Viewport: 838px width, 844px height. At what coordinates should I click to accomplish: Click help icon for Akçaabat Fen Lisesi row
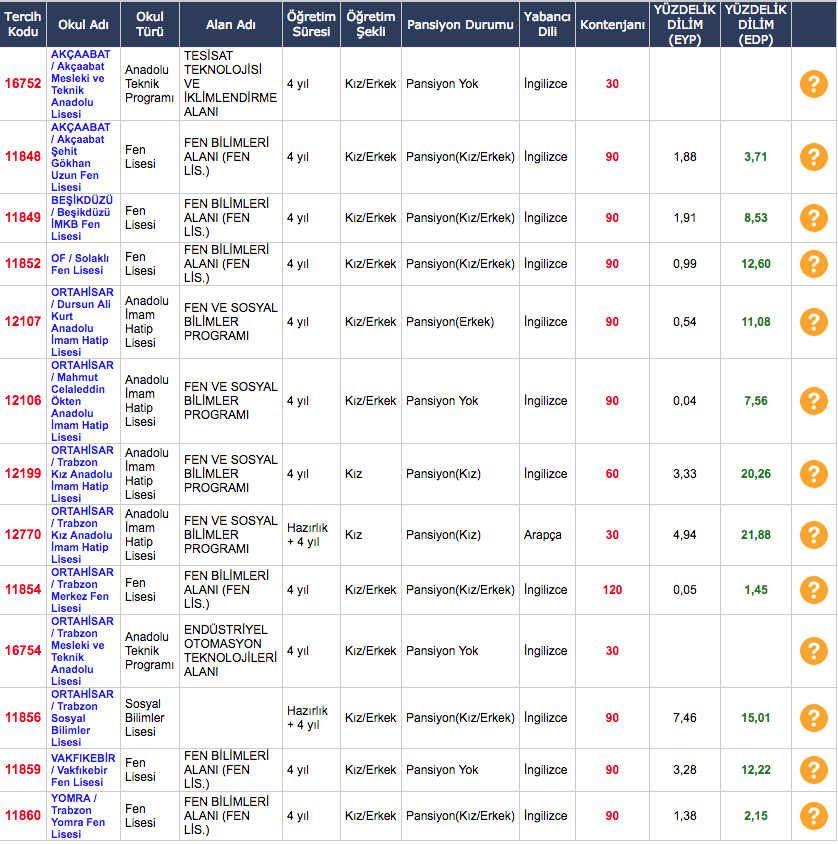[x=813, y=157]
